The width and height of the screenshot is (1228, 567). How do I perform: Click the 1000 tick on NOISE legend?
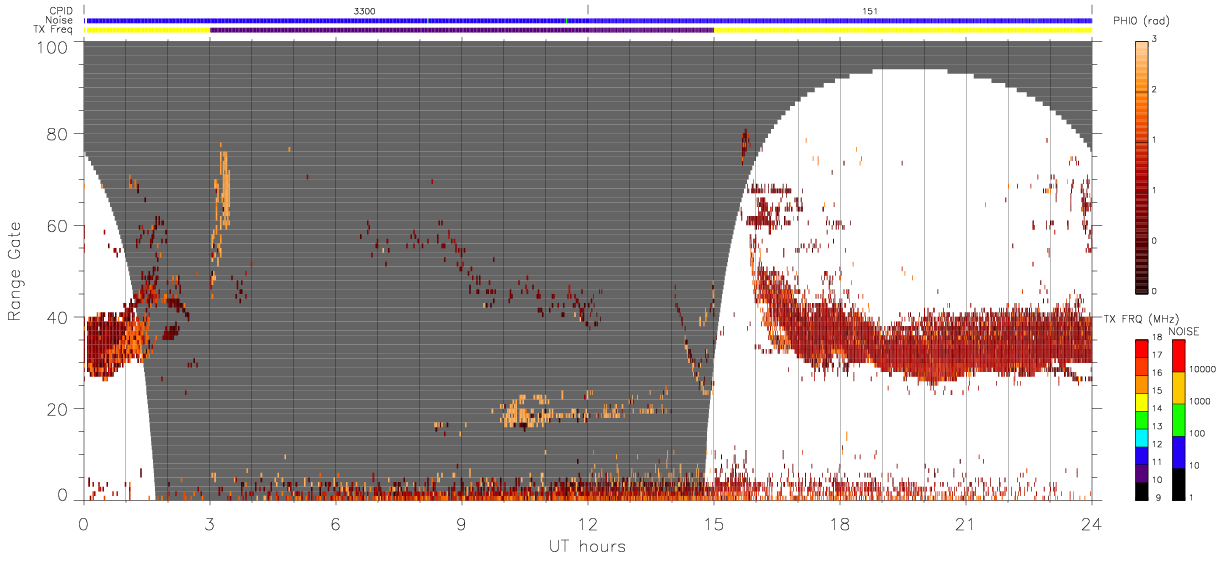click(1200, 401)
